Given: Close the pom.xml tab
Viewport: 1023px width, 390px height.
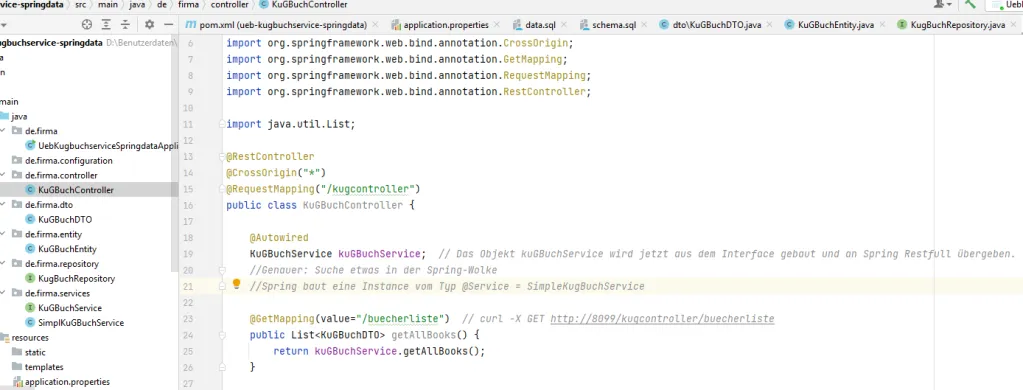Looking at the screenshot, I should coord(374,25).
